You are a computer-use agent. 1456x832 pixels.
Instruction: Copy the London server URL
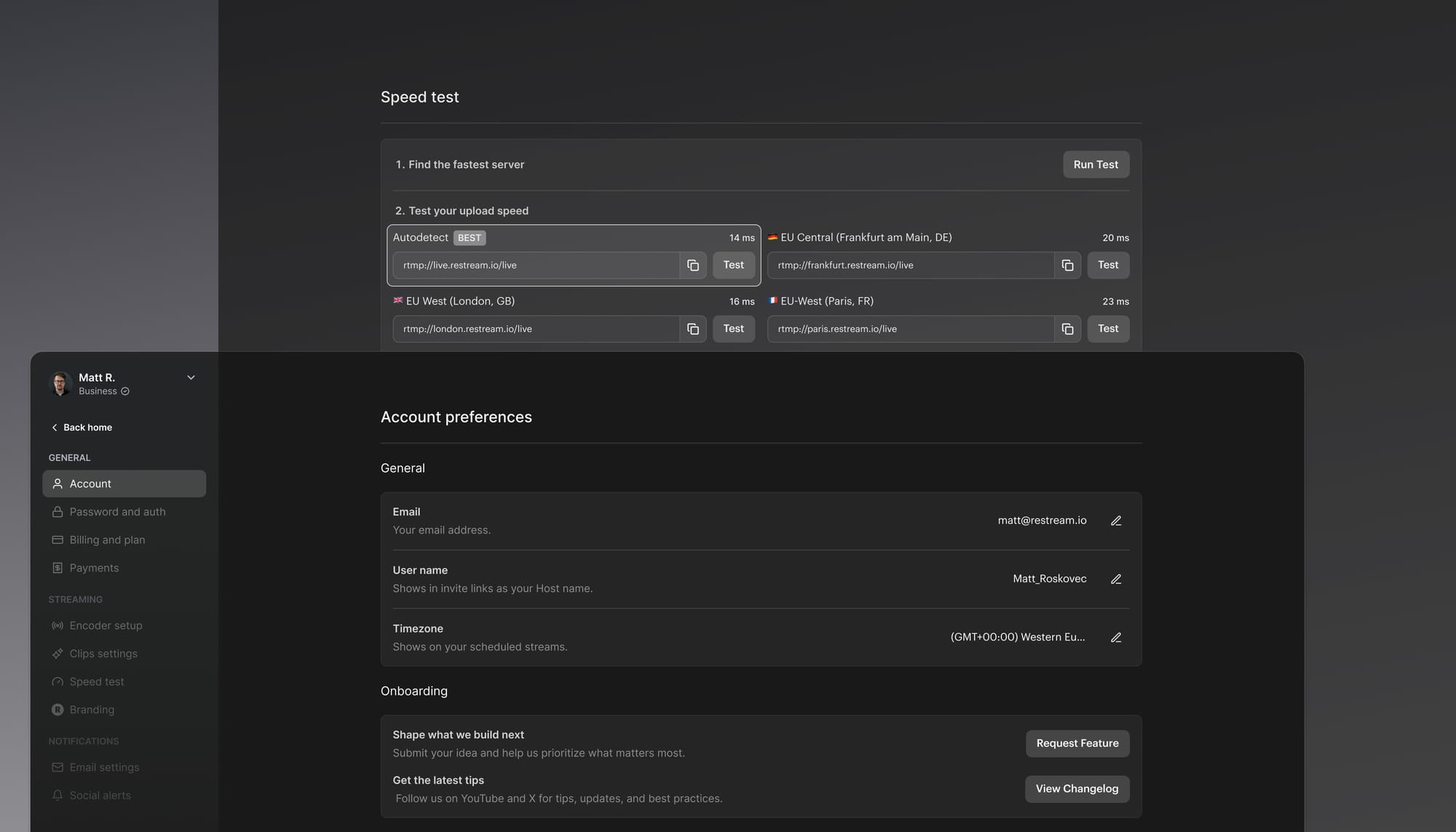click(693, 329)
